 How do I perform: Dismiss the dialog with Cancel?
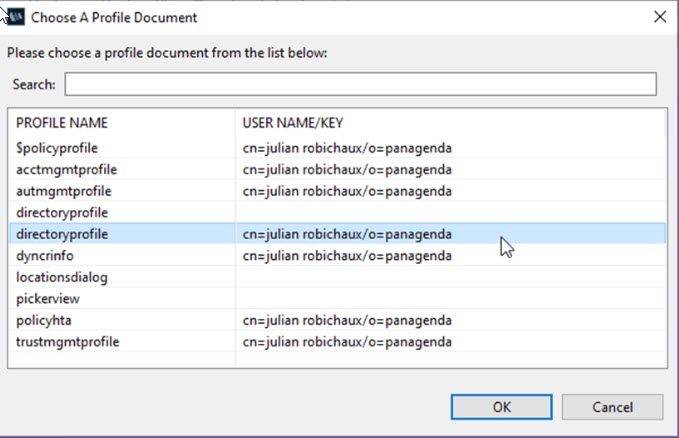[x=612, y=407]
